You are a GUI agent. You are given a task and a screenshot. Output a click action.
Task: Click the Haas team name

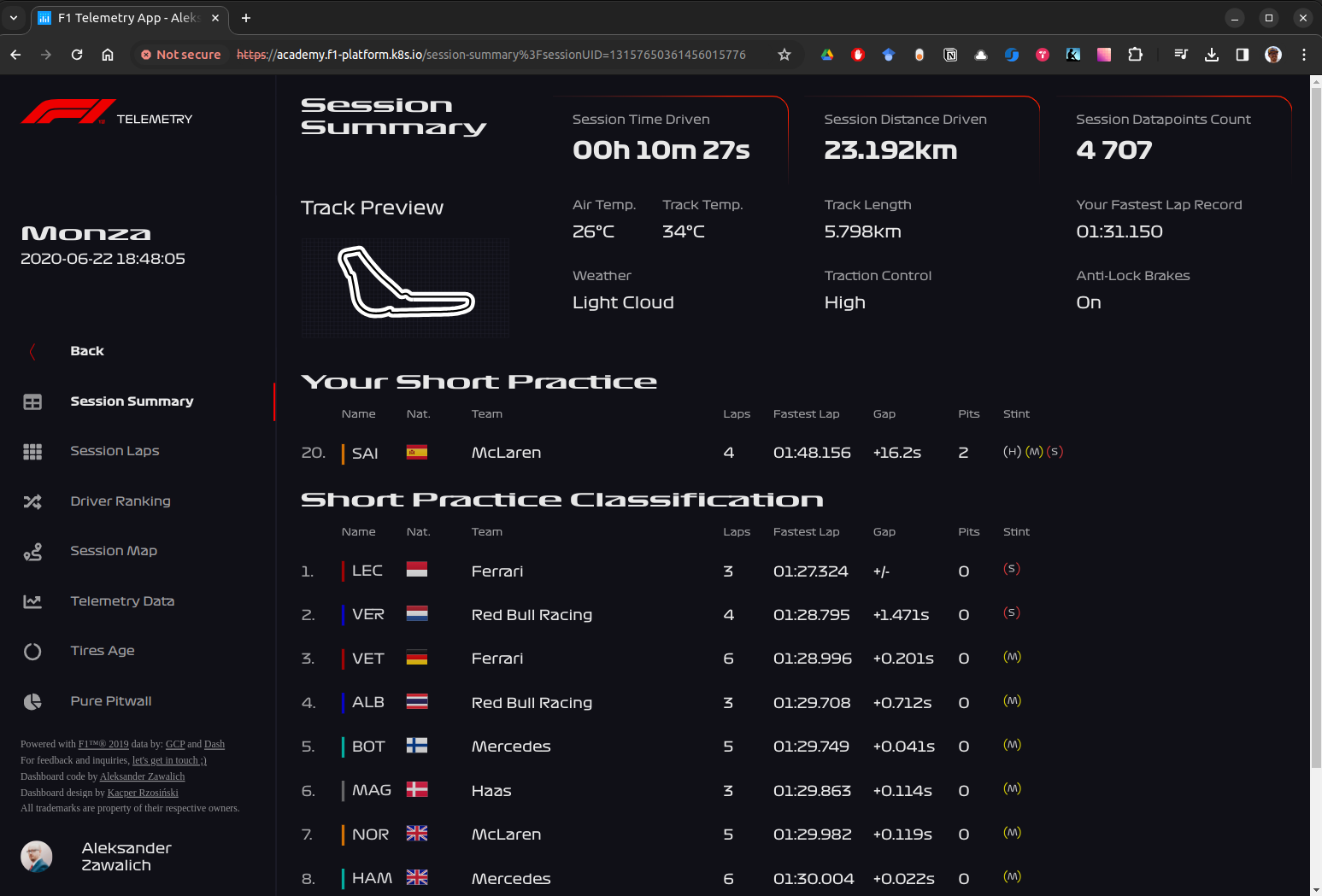point(491,791)
